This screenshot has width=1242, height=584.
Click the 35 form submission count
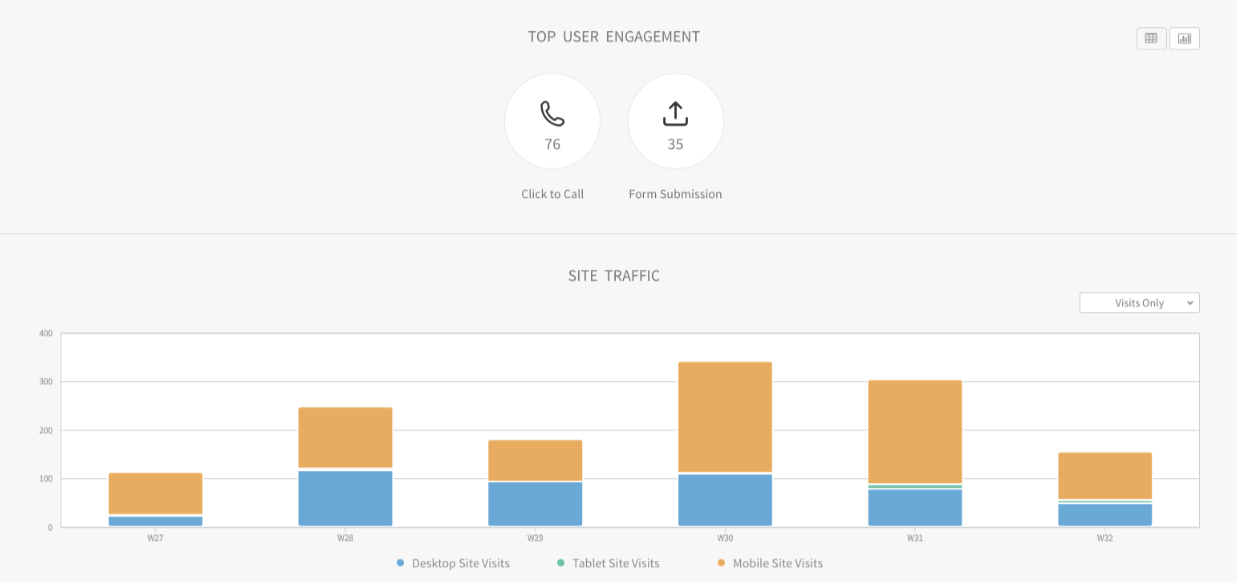pos(676,144)
